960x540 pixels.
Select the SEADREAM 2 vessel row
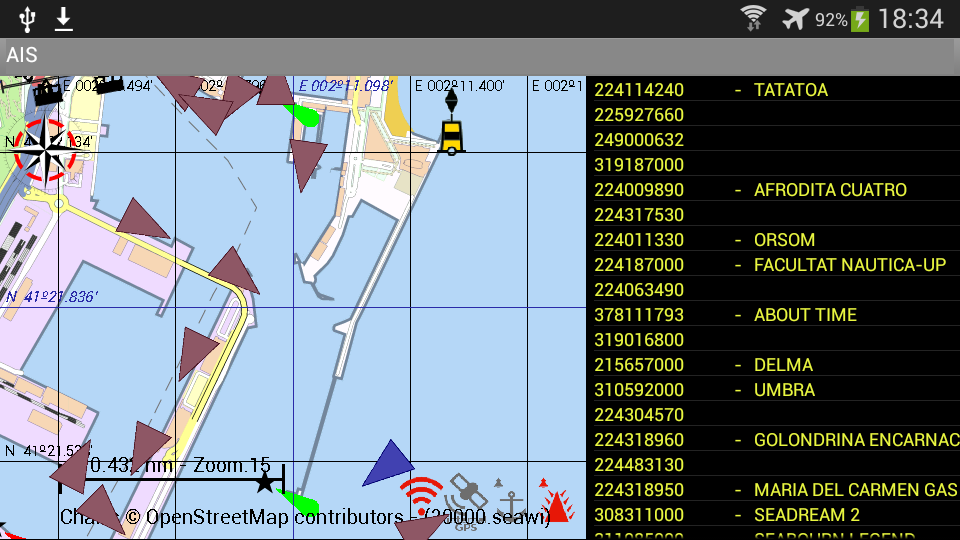point(773,515)
